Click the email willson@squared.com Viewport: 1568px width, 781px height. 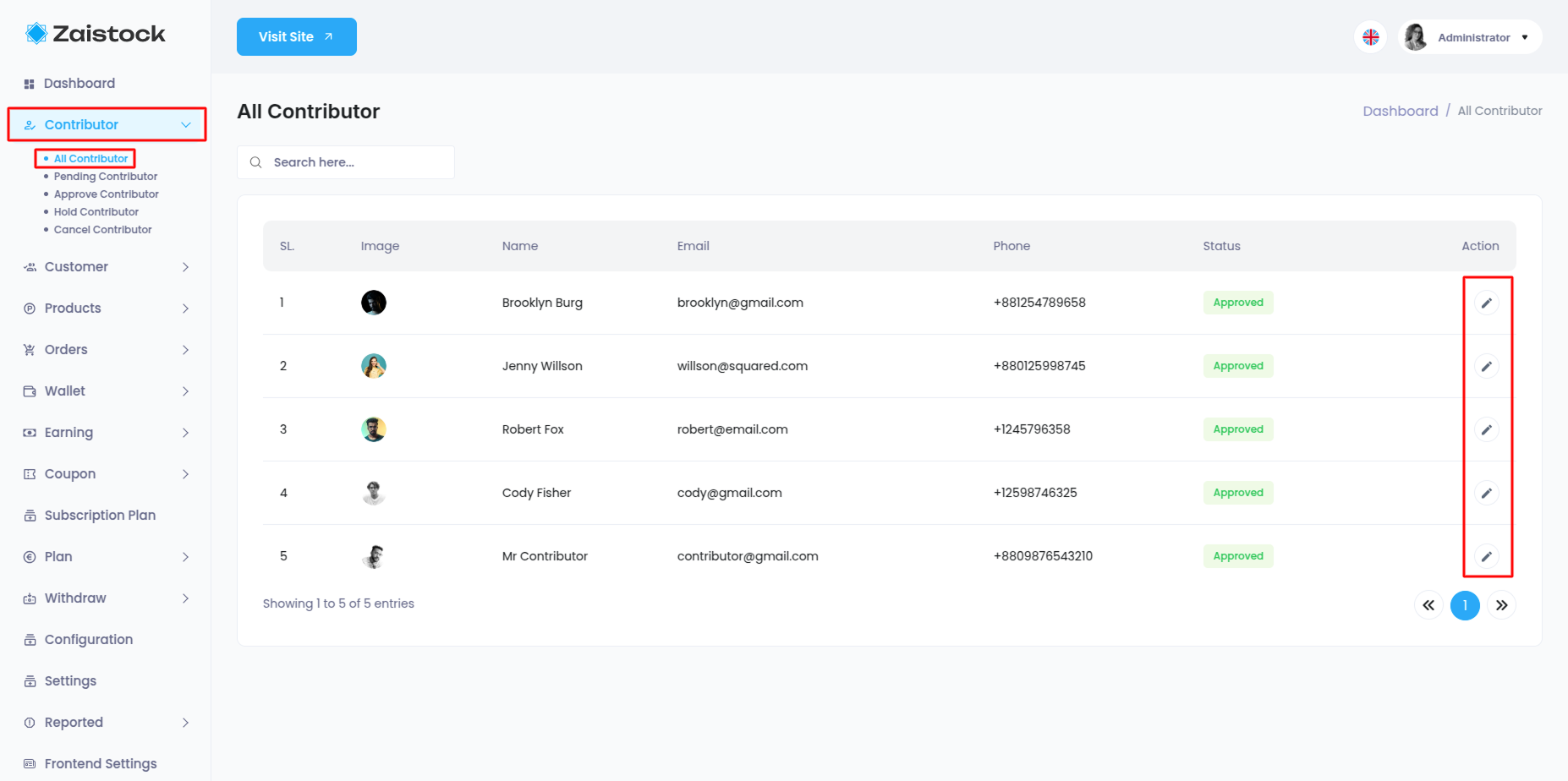pyautogui.click(x=743, y=366)
